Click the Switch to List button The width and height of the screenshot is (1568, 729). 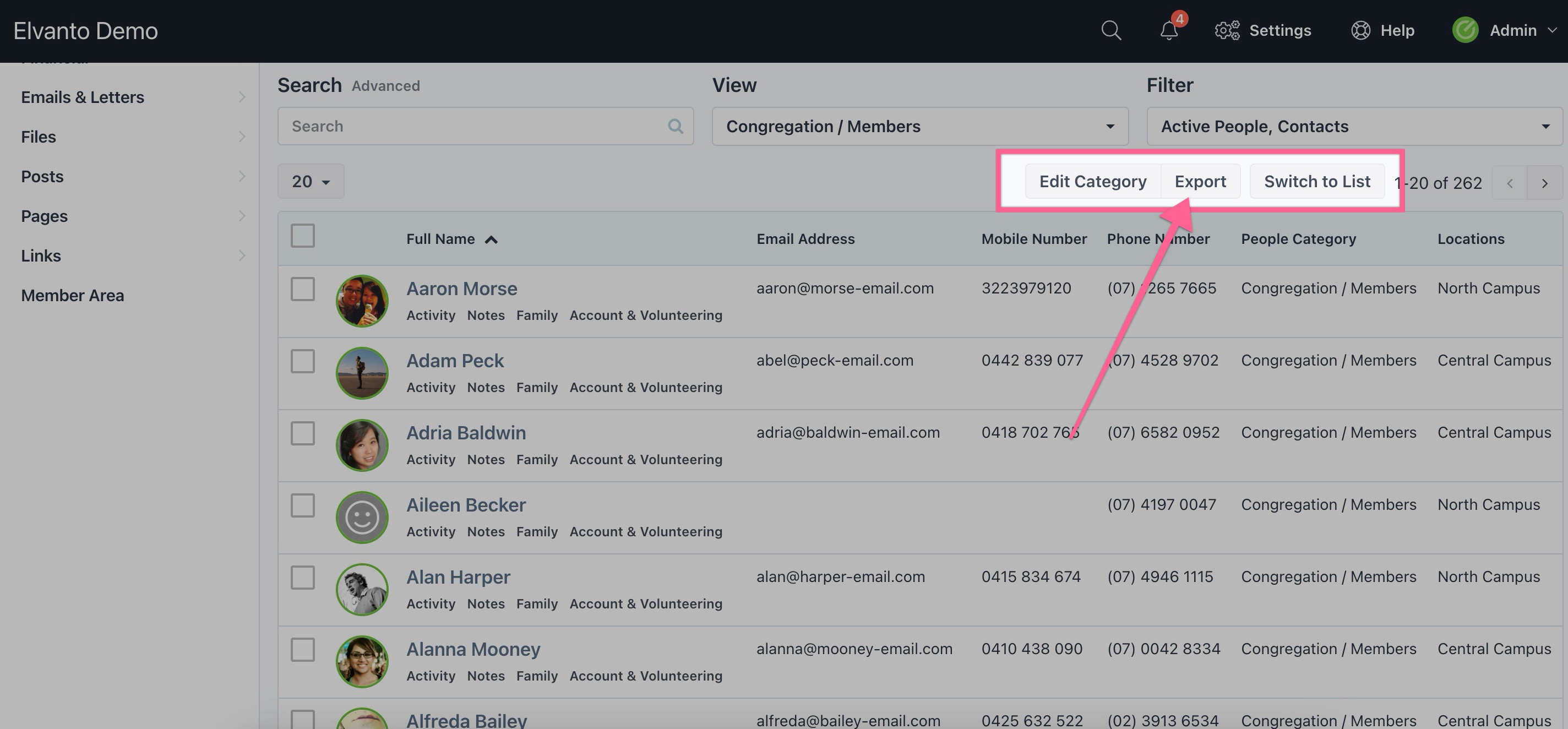point(1317,181)
